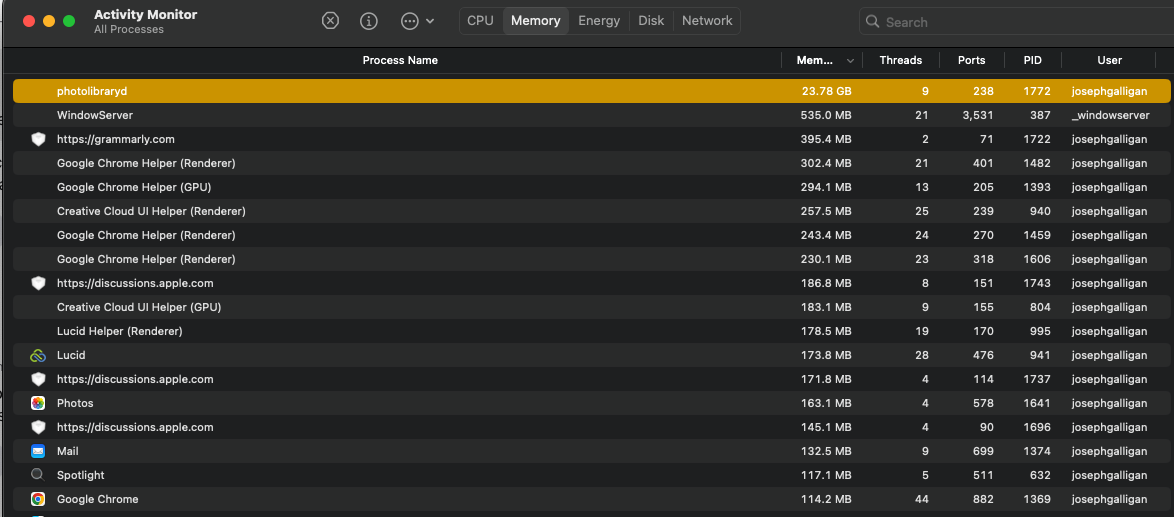Click the 23.78 GB memory value
Image resolution: width=1174 pixels, height=517 pixels.
coord(827,91)
